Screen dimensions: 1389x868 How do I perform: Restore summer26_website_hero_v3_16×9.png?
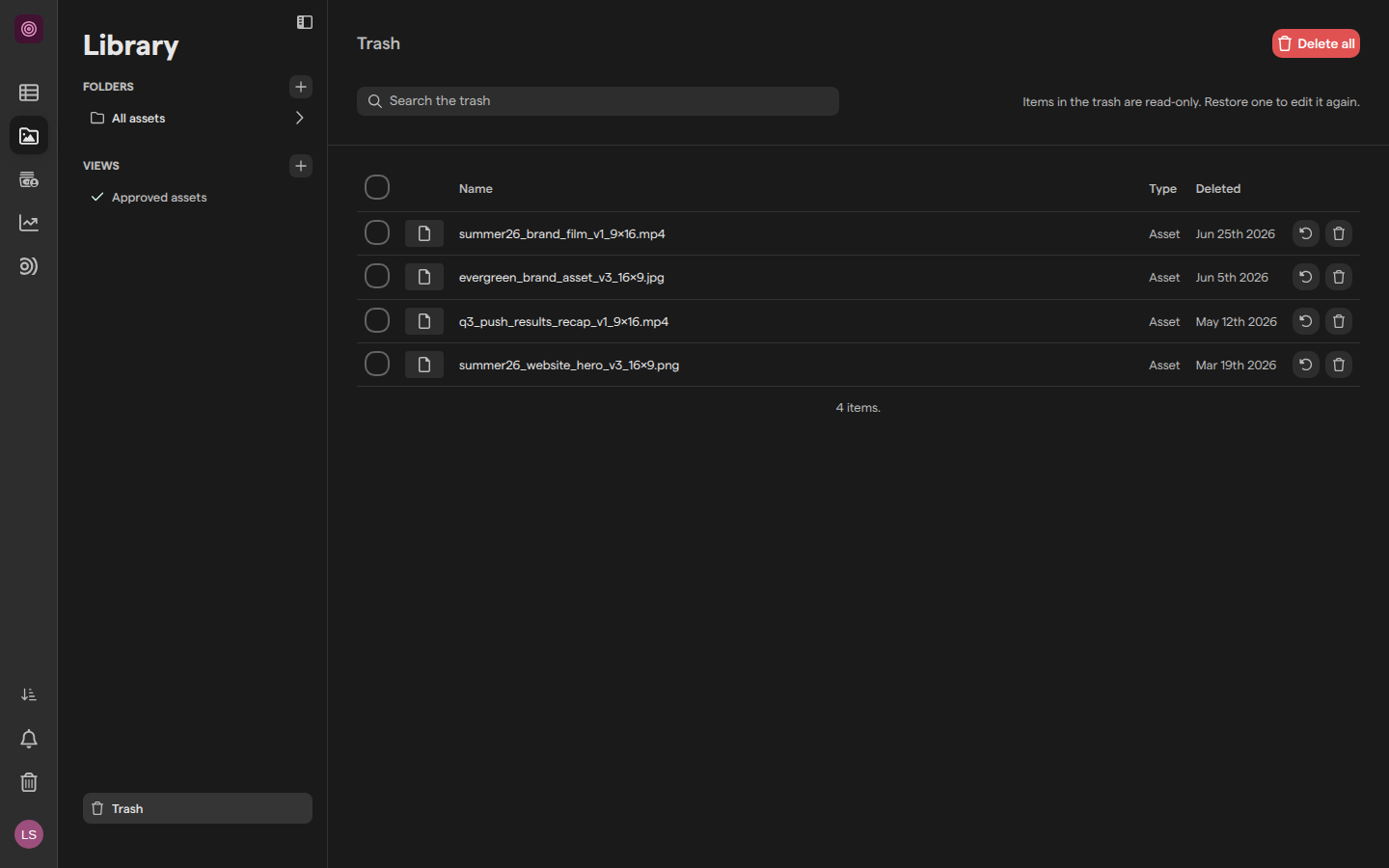point(1305,365)
